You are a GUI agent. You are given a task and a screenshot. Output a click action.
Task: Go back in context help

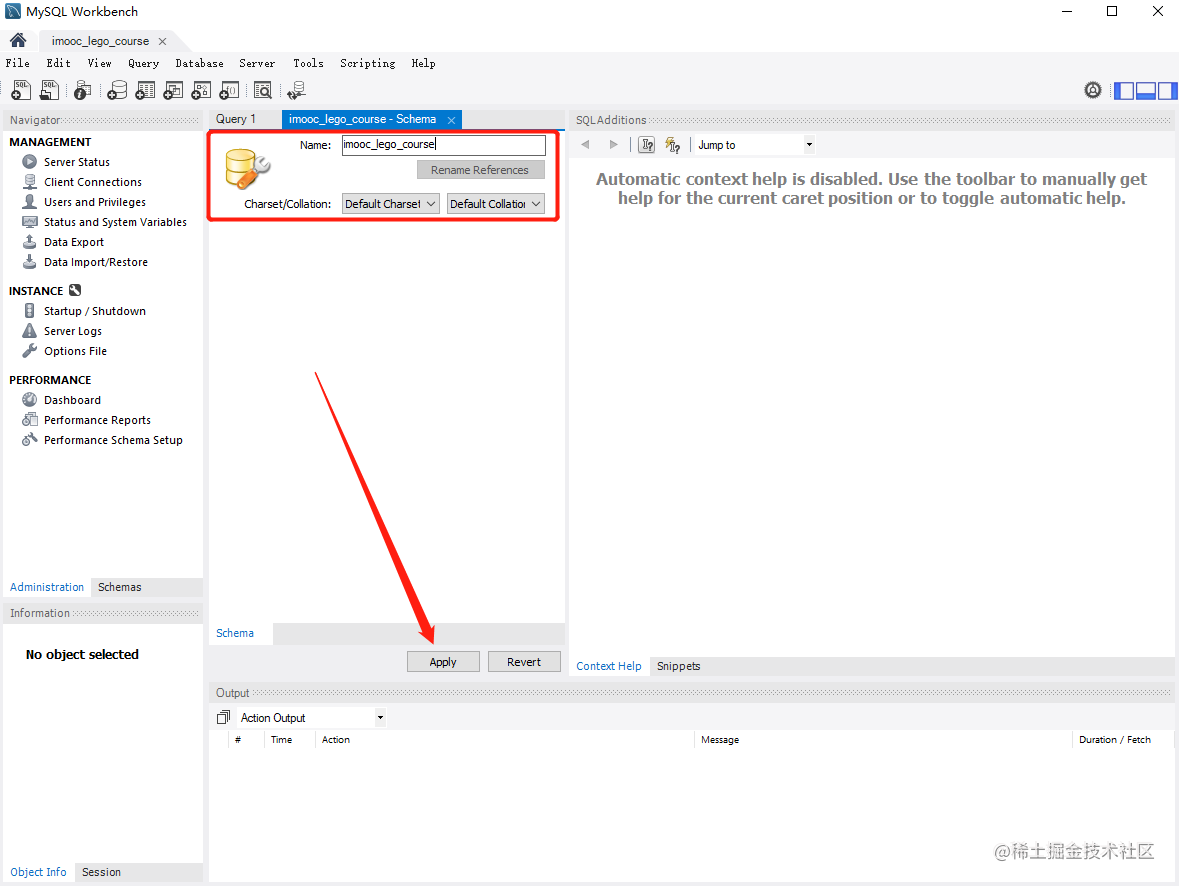click(x=585, y=144)
